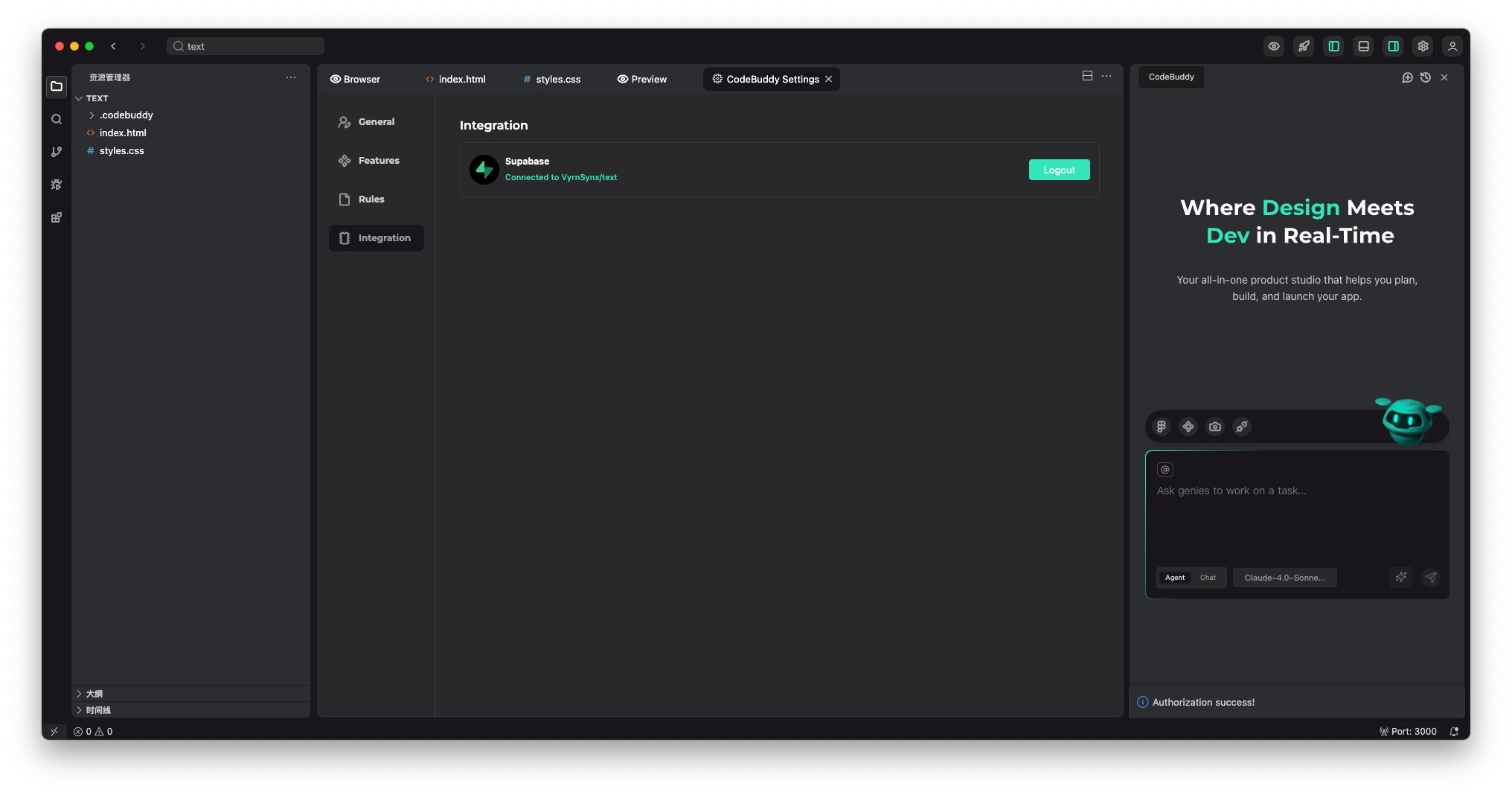Click the remote connection status bar icon
The width and height of the screenshot is (1512, 795).
pos(54,732)
